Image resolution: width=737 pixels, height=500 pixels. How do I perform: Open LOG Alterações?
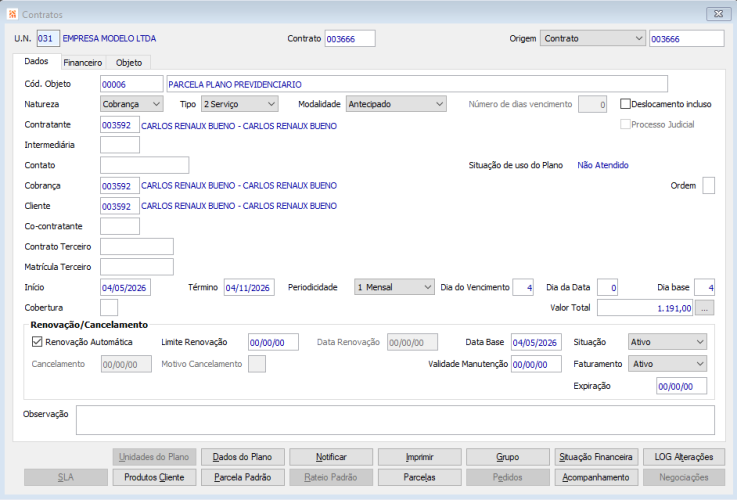click(684, 457)
